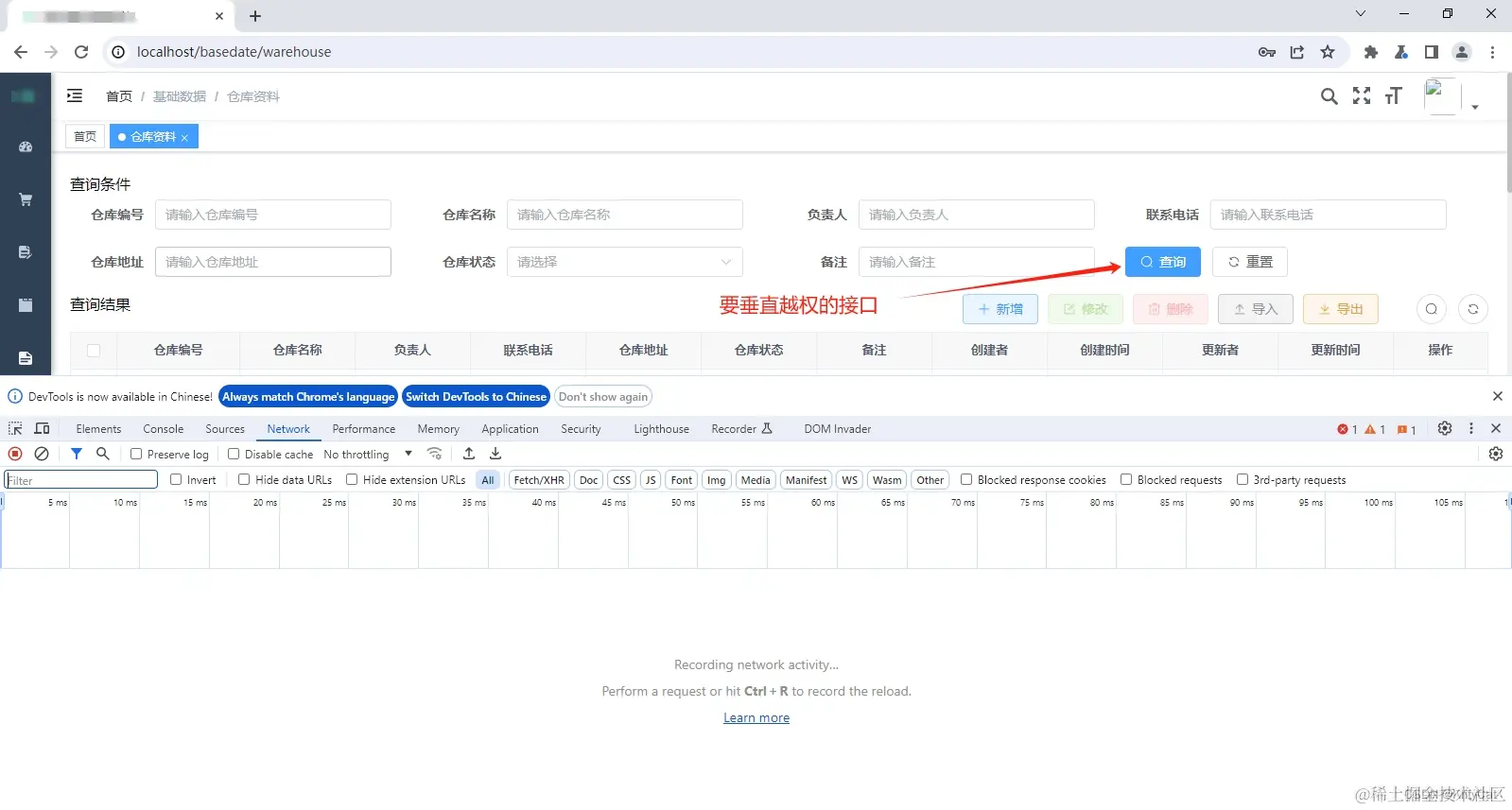Open network search magnifier icon

103,454
